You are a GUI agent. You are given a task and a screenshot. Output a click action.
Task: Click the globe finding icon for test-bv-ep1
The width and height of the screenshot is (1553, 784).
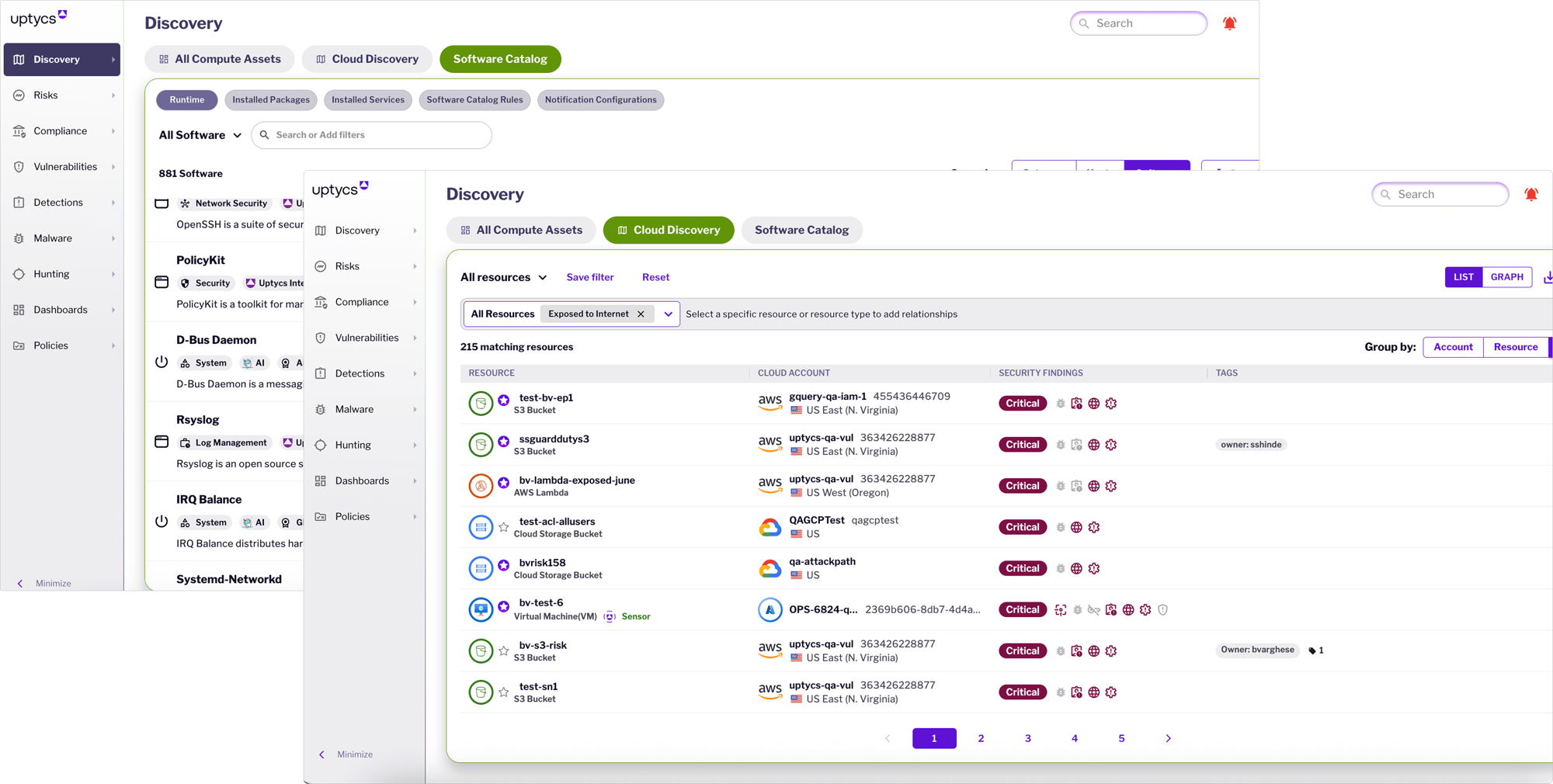[1093, 404]
